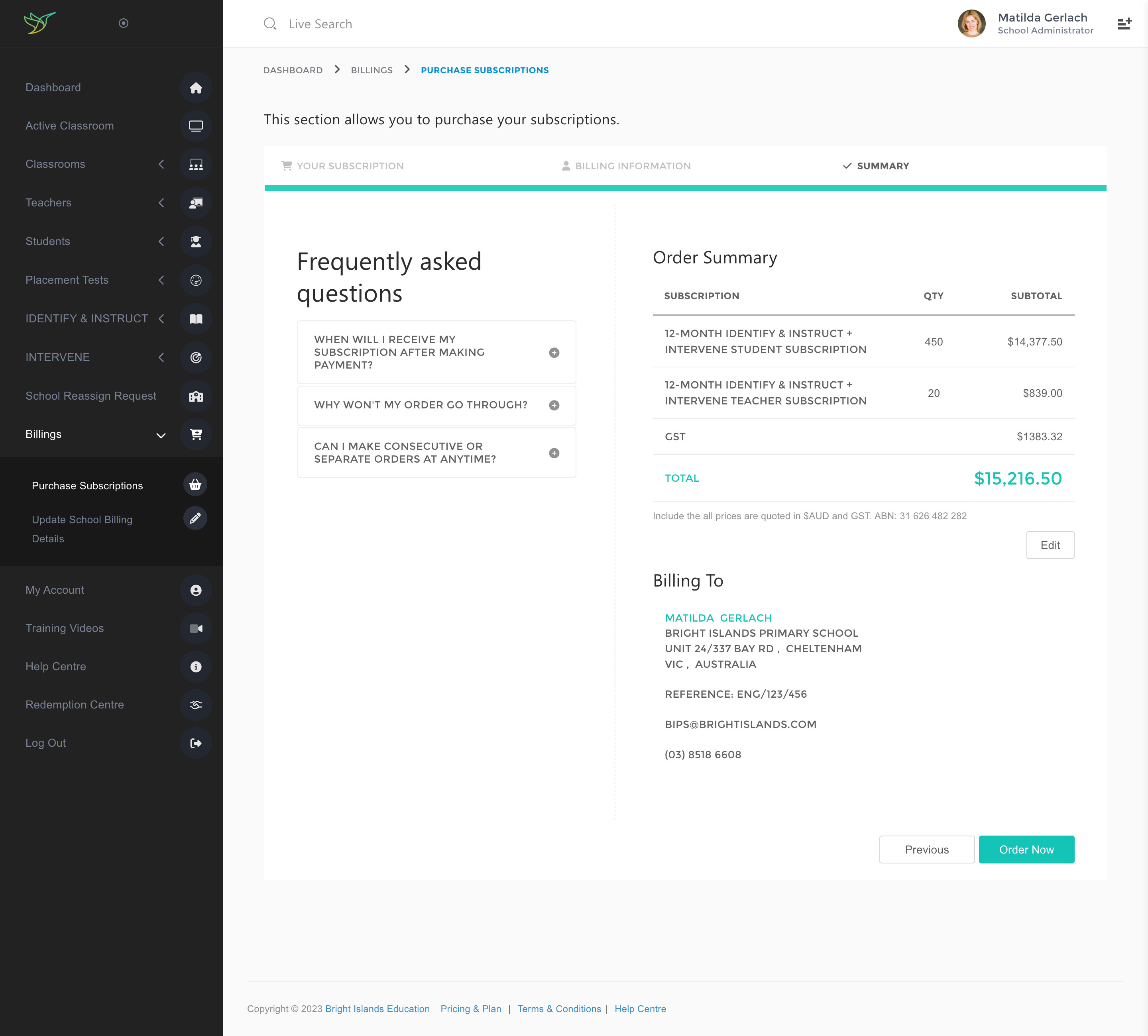Open Active Classroom monitor icon
This screenshot has width=1148, height=1036.
point(195,126)
